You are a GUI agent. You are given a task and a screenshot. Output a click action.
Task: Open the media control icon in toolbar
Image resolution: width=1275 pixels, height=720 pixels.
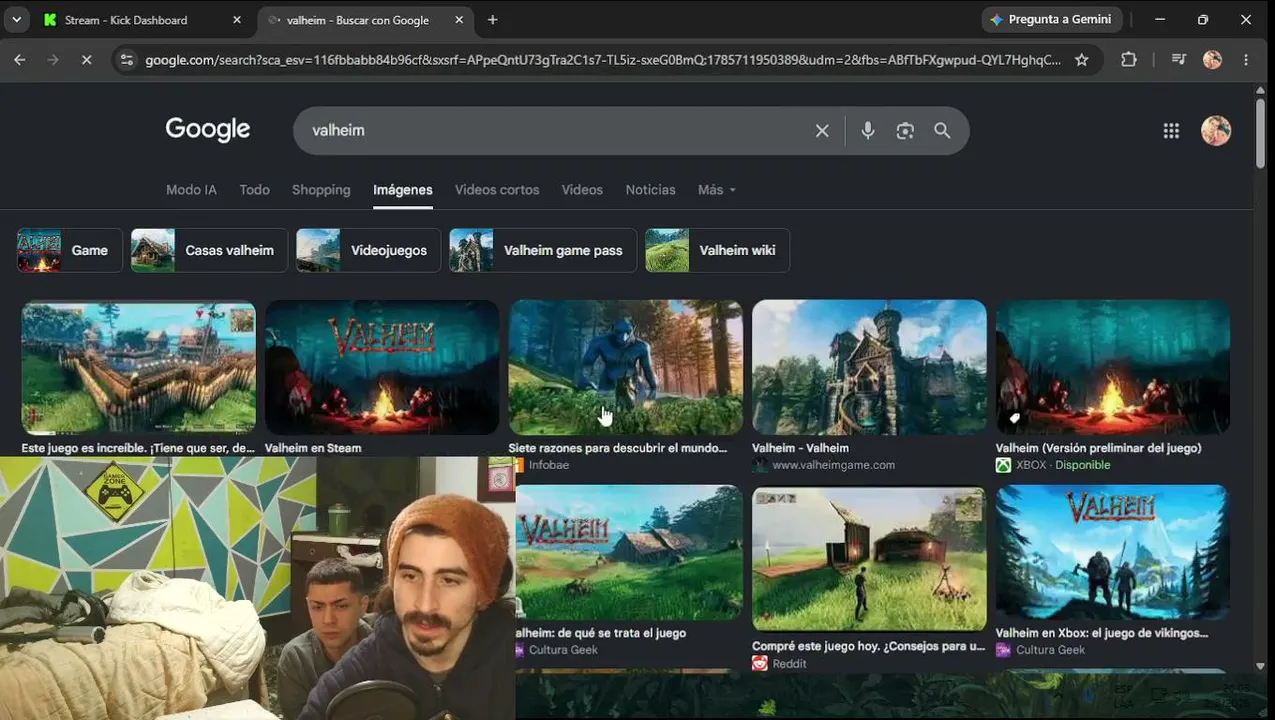click(x=1178, y=60)
